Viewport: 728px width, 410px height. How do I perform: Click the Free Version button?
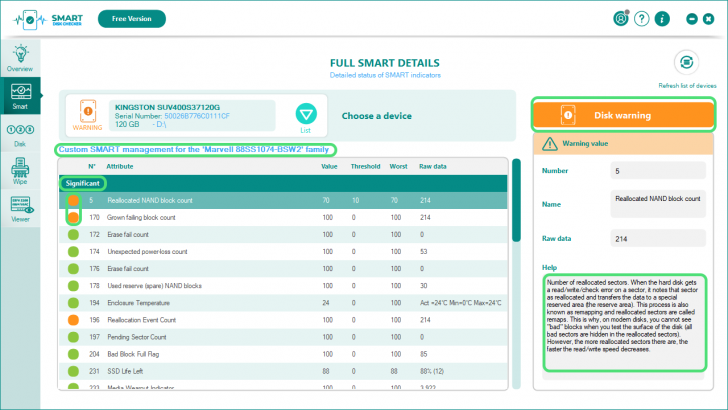132,19
